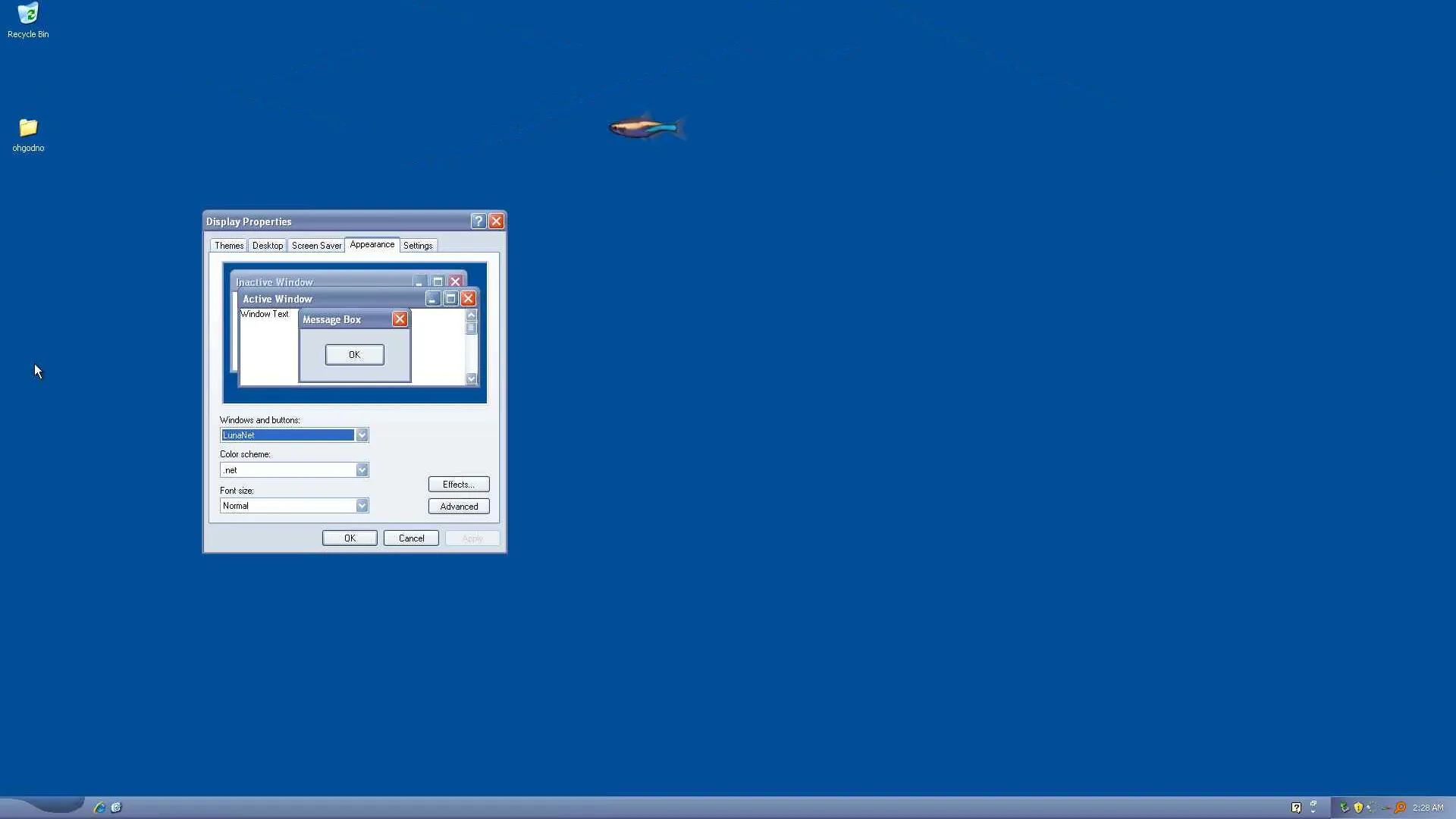Expand the Color scheme dropdown
Screen dimensions: 1456x819
[362, 470]
